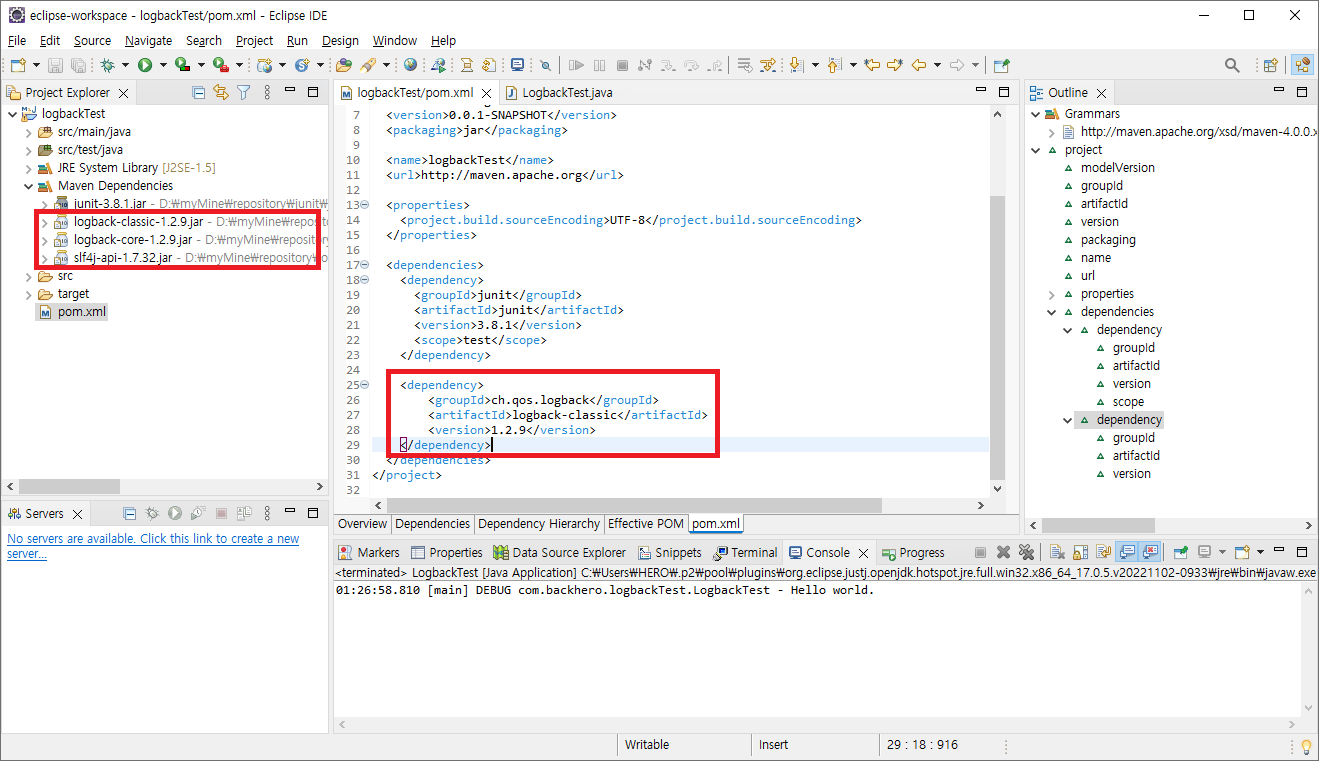Toggle Show Console on standard out change
The width and height of the screenshot is (1319, 761).
pyautogui.click(x=1126, y=552)
